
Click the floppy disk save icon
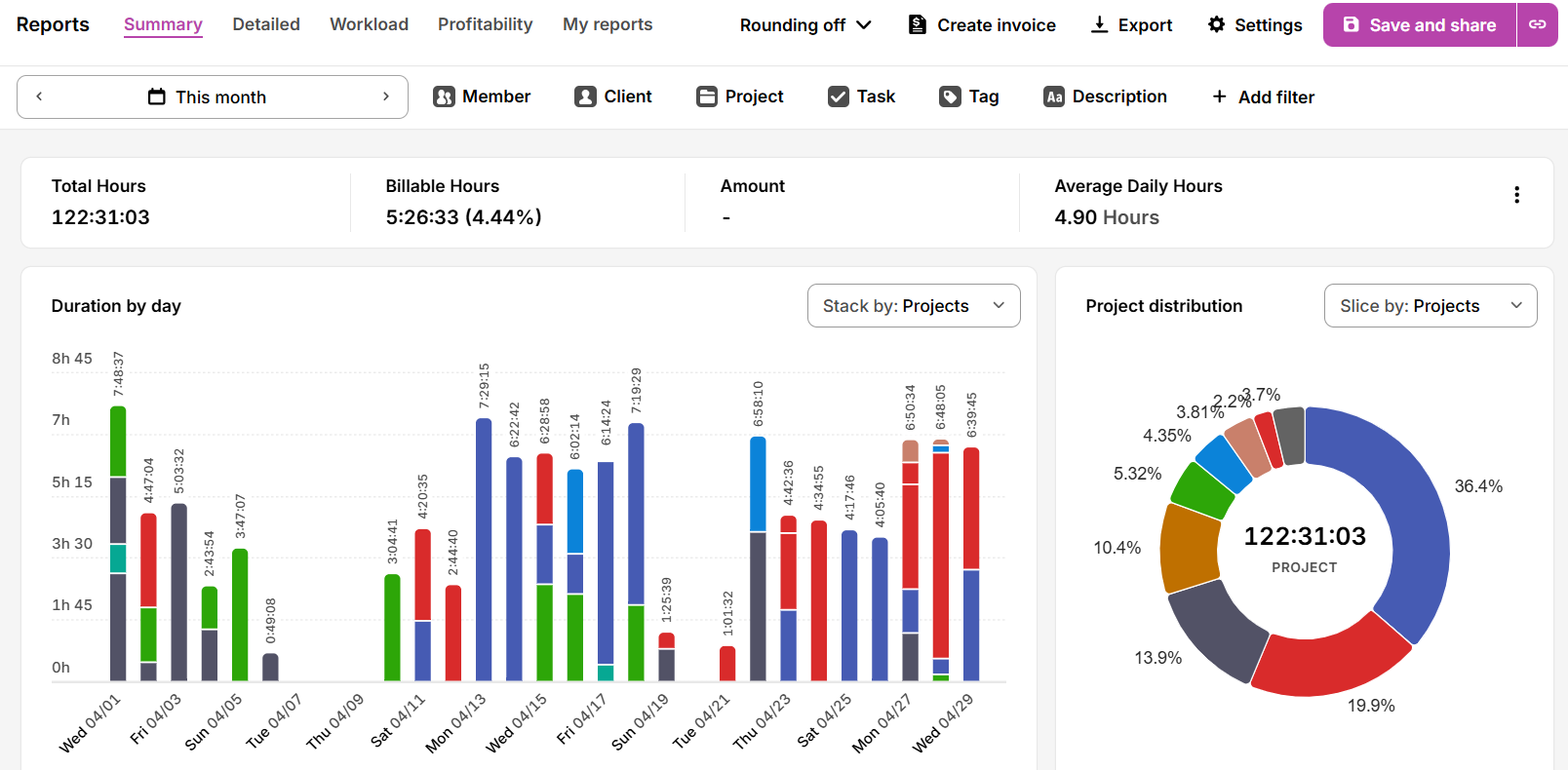pyautogui.click(x=1351, y=24)
